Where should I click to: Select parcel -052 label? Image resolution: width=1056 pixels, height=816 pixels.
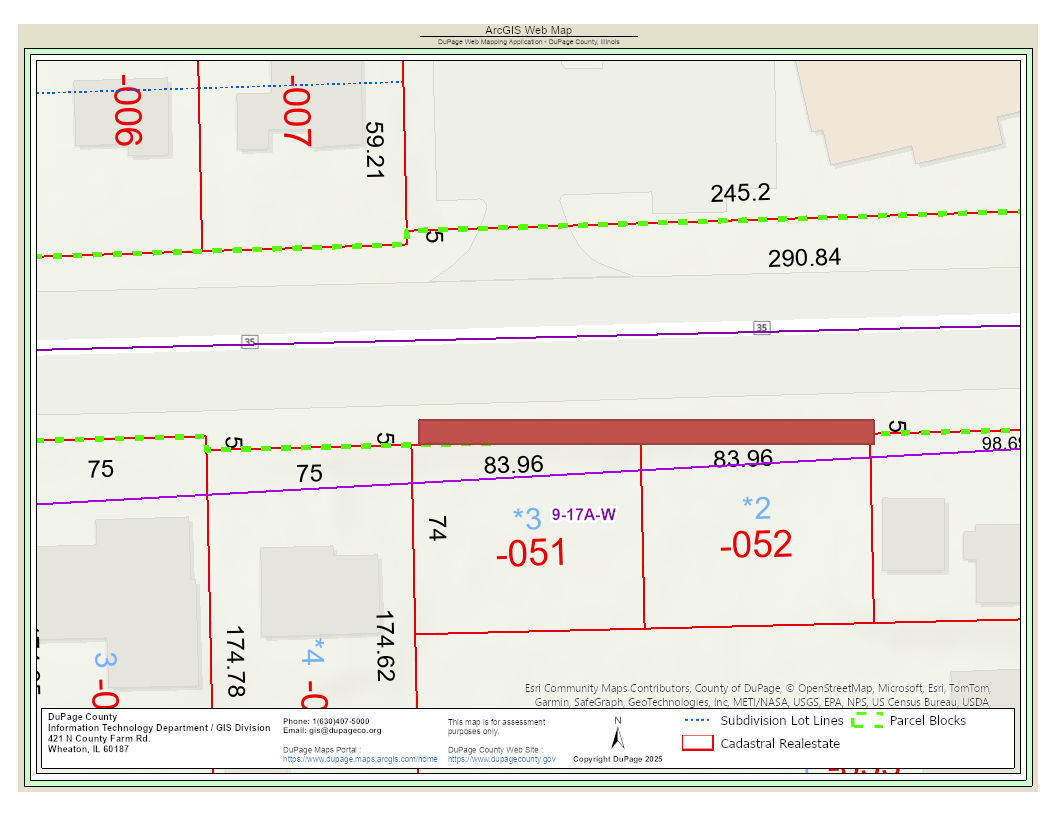point(756,545)
